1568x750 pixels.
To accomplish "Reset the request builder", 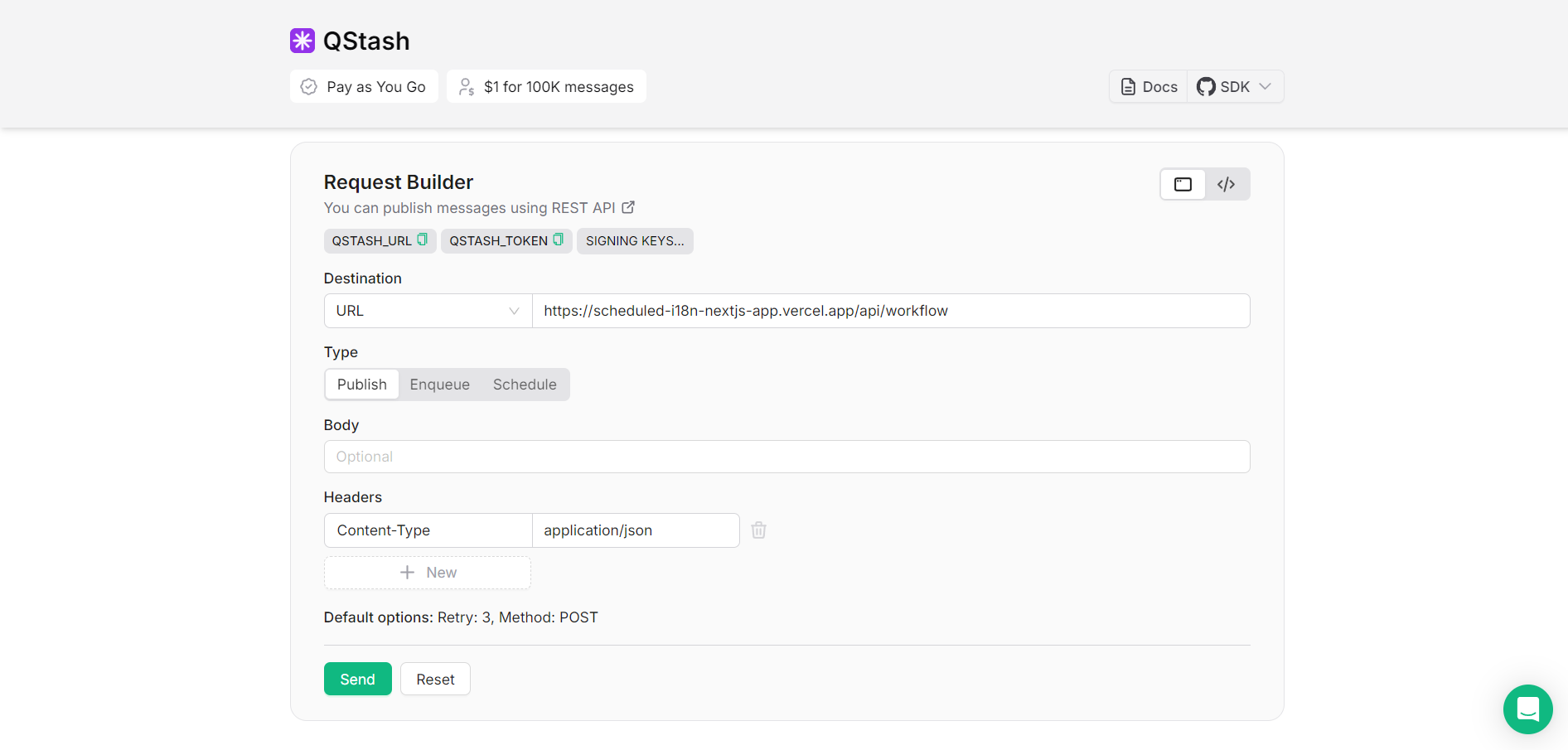I will [x=435, y=679].
